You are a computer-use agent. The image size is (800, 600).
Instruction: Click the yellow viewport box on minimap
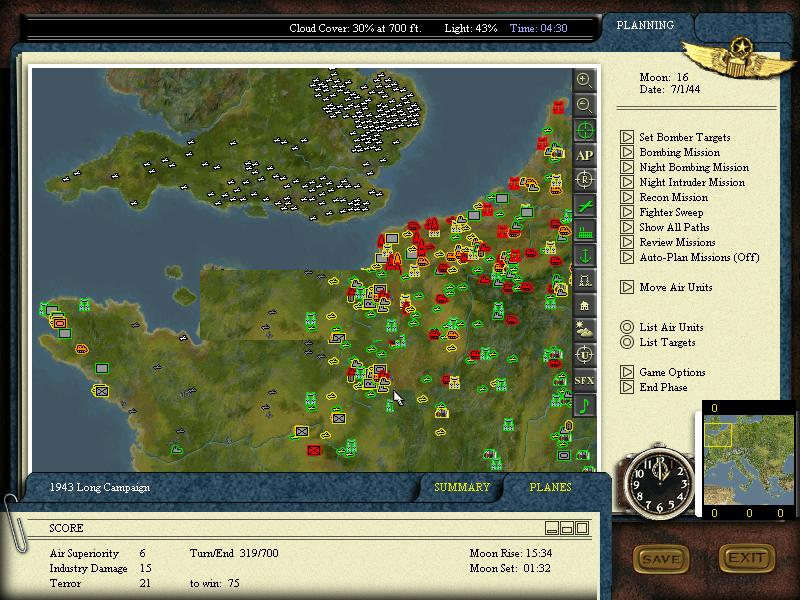point(718,435)
